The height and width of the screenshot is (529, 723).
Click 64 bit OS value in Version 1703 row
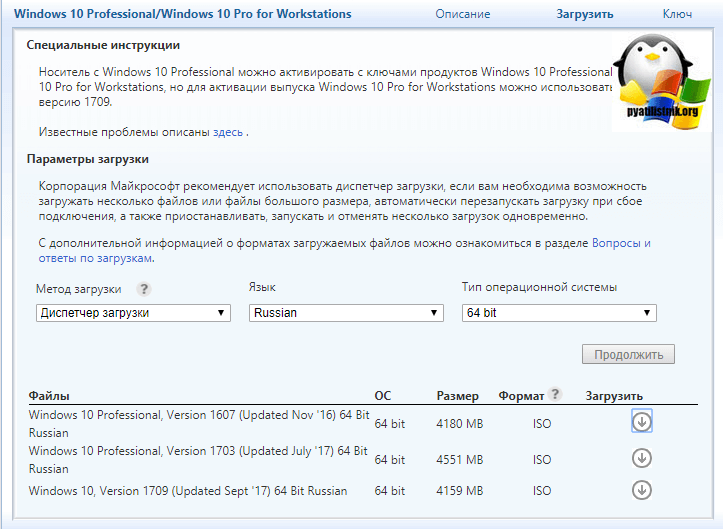tap(390, 459)
